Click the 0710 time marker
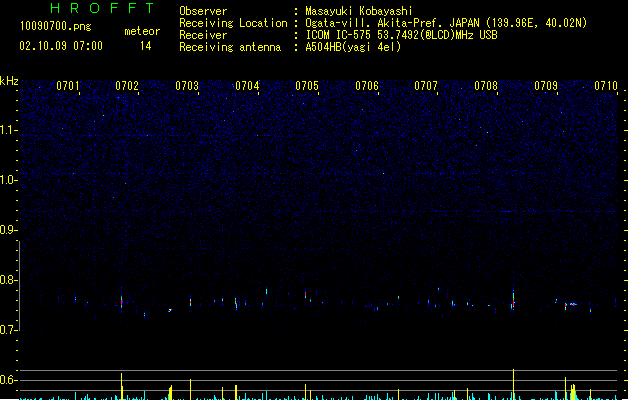The height and width of the screenshot is (400, 629). [606, 86]
